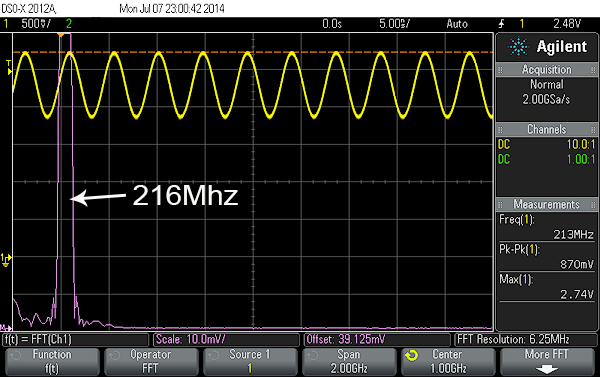Image resolution: width=600 pixels, height=377 pixels.
Task: Click the rotary knob icon on Center softkey
Action: [x=412, y=356]
